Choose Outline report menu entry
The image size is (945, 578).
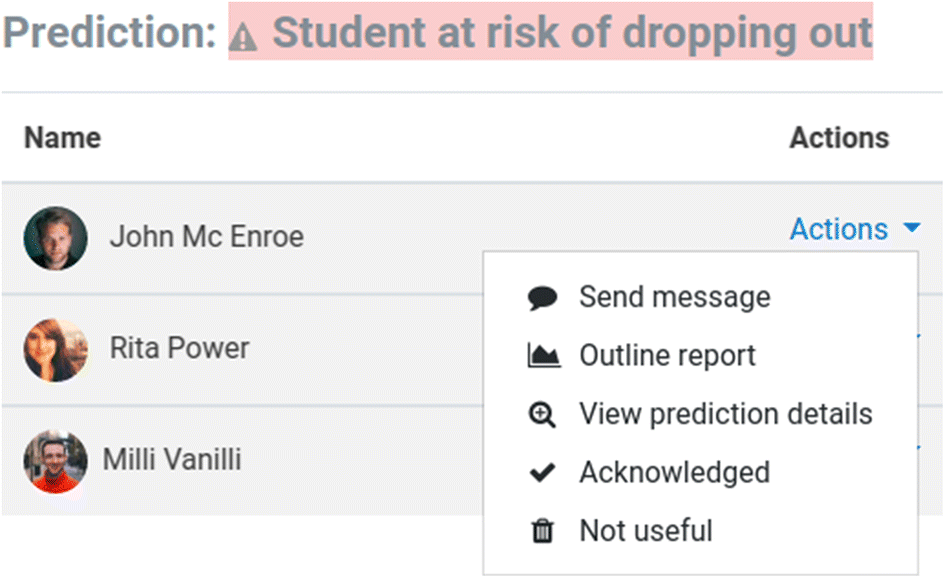click(667, 356)
